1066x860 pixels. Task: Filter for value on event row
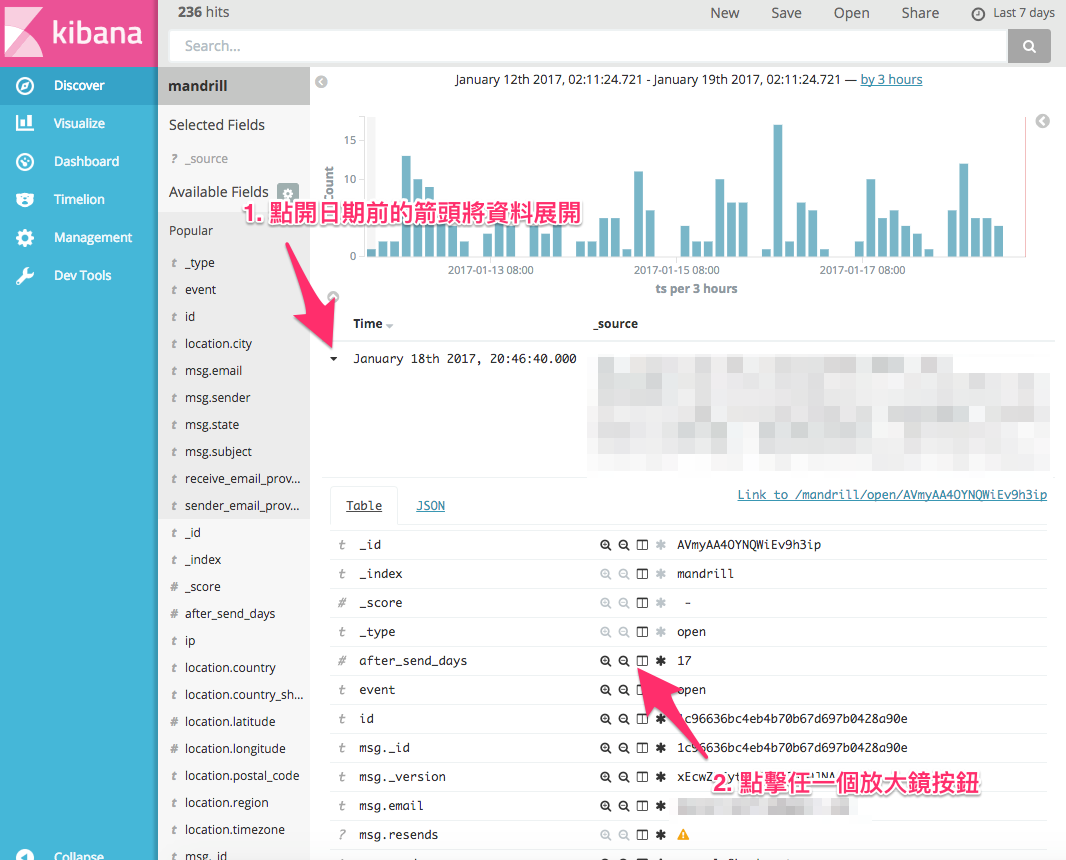click(x=605, y=690)
